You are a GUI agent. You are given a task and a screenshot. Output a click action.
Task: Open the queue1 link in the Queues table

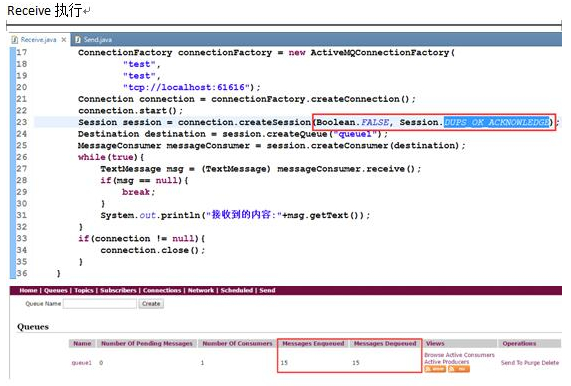click(82, 363)
